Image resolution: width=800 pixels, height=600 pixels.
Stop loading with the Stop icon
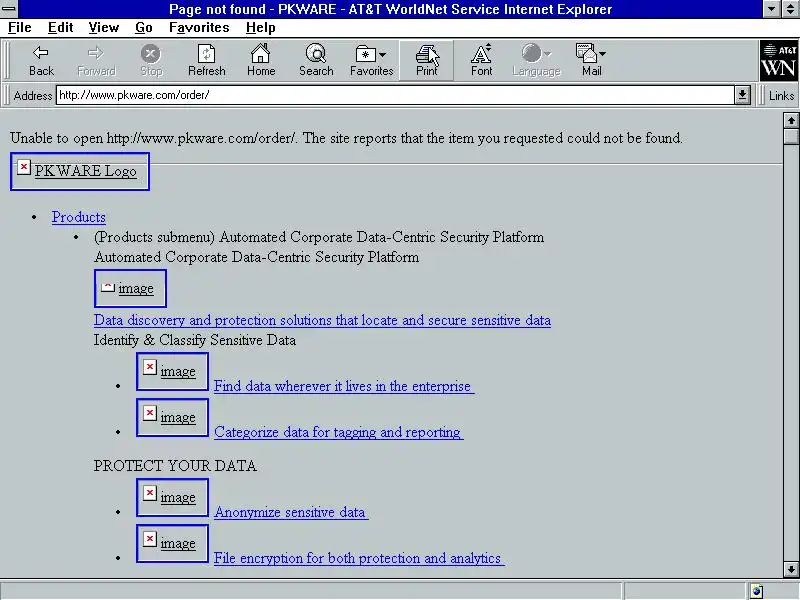[151, 60]
